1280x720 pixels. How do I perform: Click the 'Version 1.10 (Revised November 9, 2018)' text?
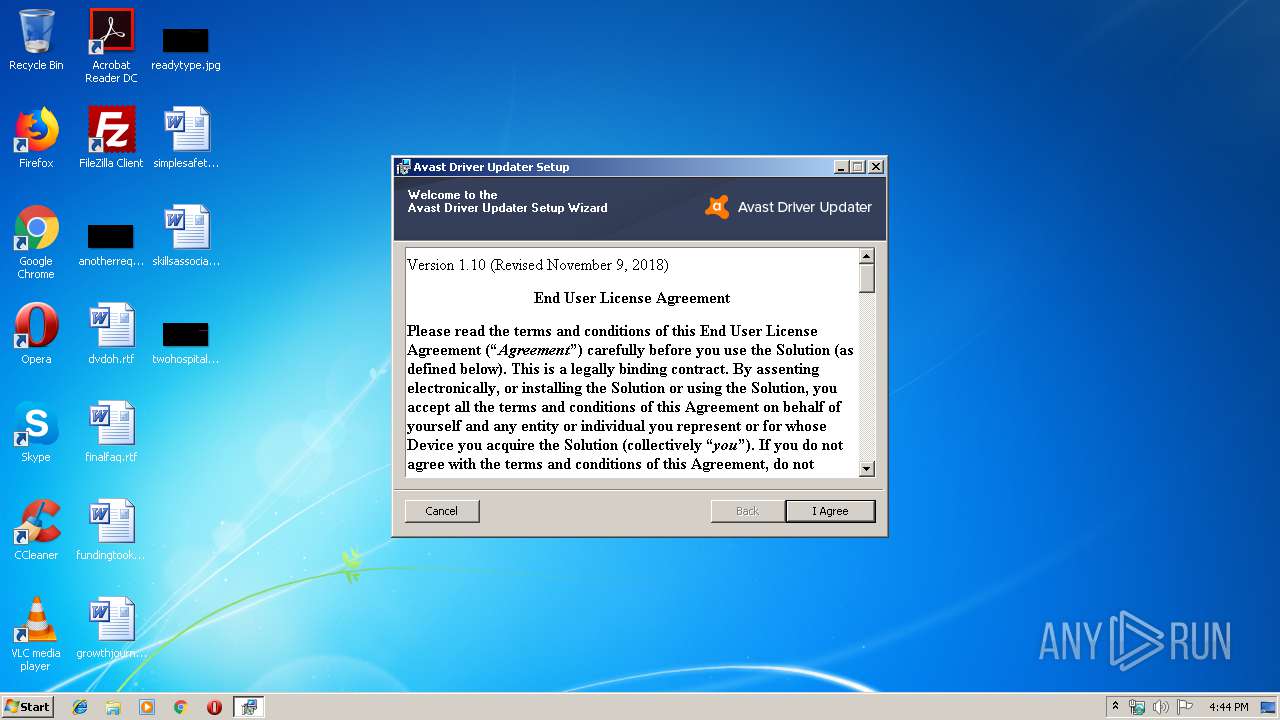pos(538,265)
